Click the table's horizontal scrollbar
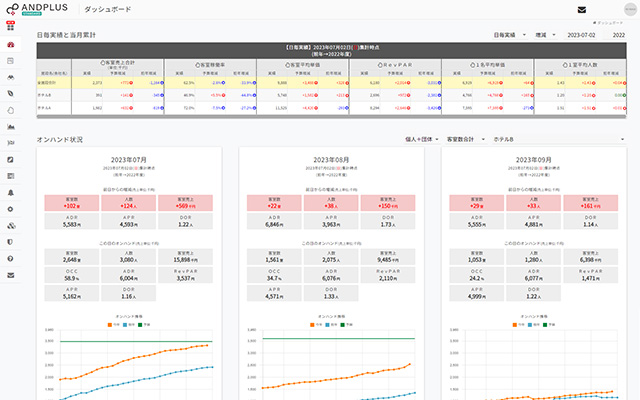The width and height of the screenshot is (640, 400). point(331,117)
